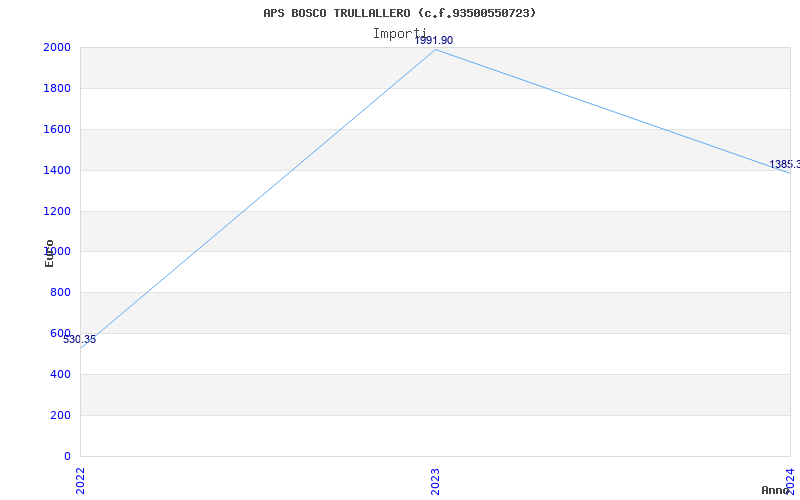Click the 1800 y-axis tick label
Screen dimensions: 800x500
tap(57, 88)
